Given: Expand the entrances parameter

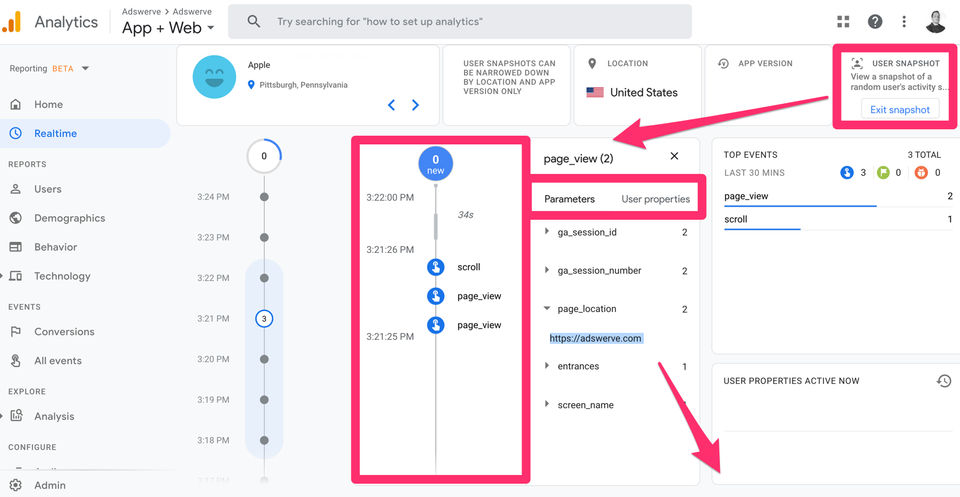Looking at the screenshot, I should click(547, 365).
